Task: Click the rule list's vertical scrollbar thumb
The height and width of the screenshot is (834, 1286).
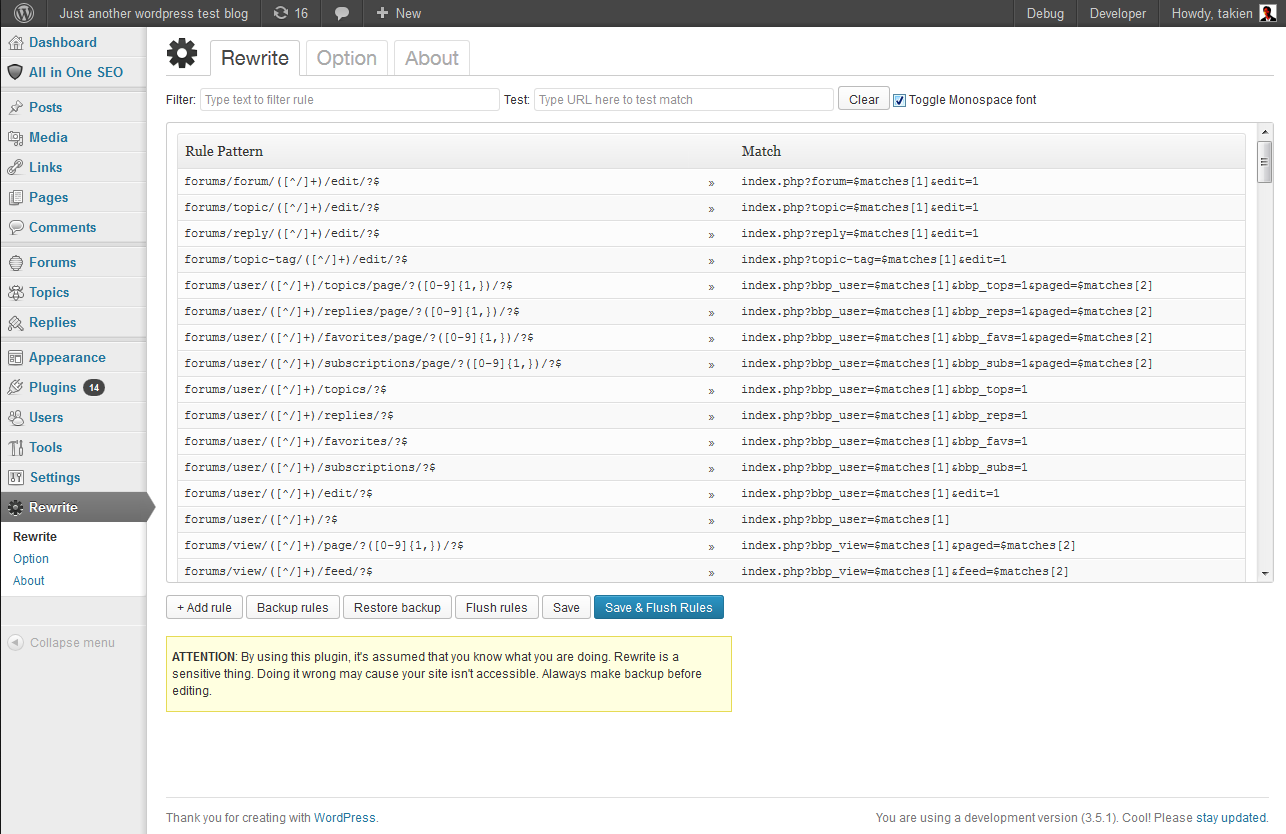Action: point(1265,161)
